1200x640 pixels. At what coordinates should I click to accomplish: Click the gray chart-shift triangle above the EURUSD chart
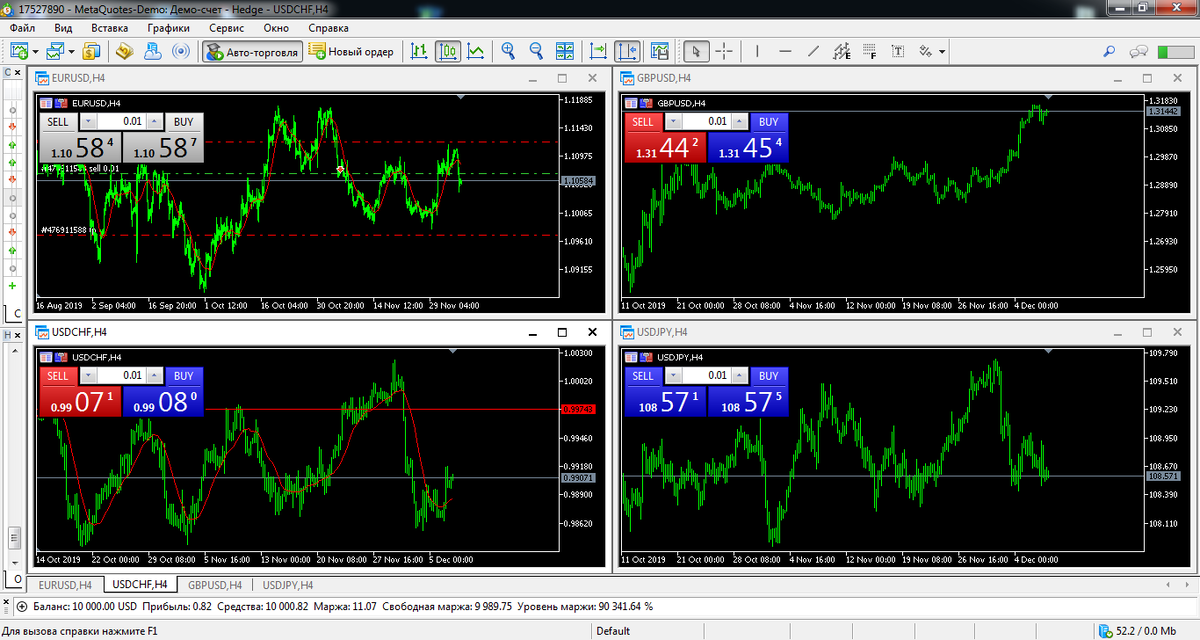coord(460,97)
